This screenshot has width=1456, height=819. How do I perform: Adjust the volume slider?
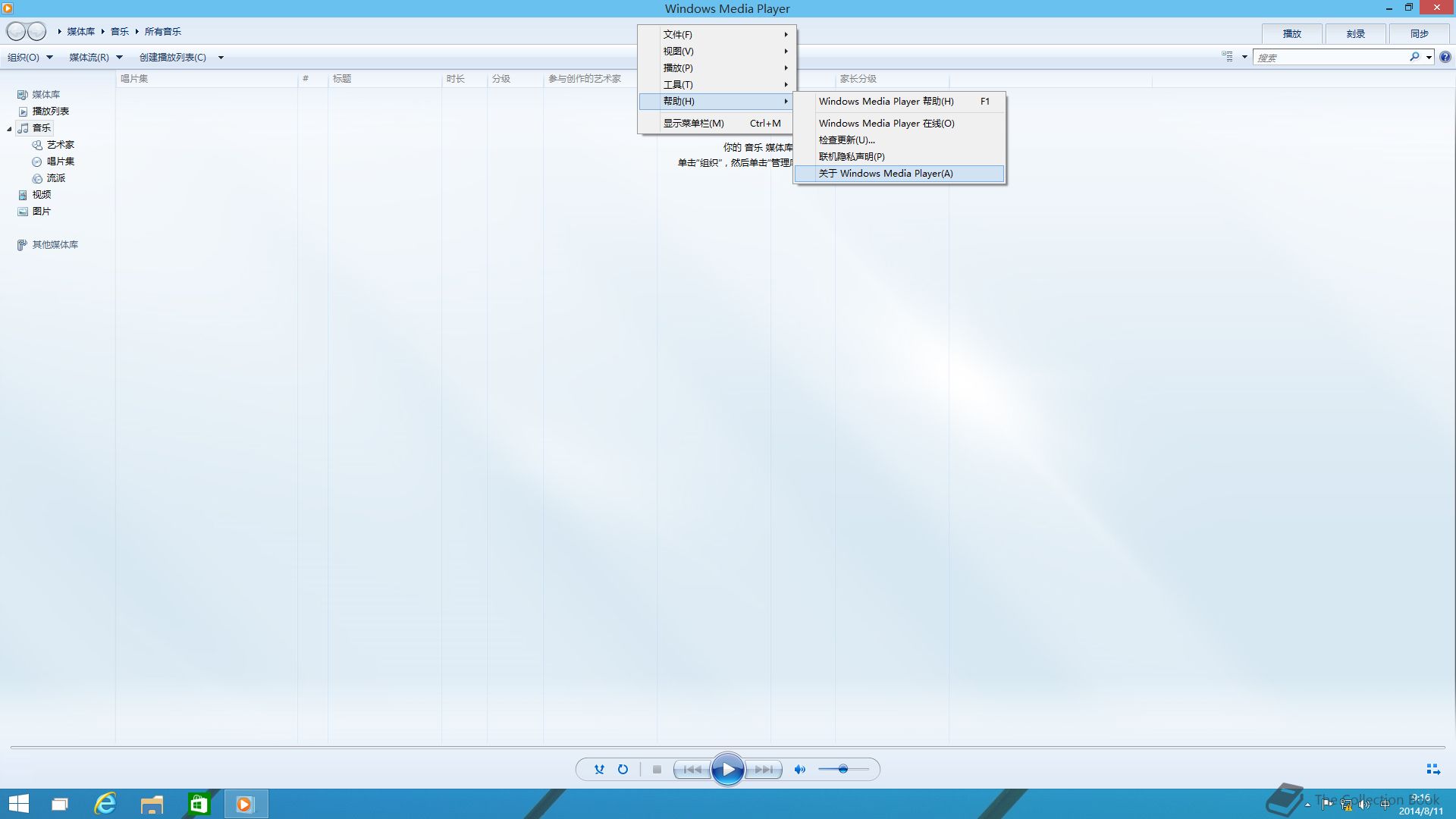pyautogui.click(x=843, y=769)
